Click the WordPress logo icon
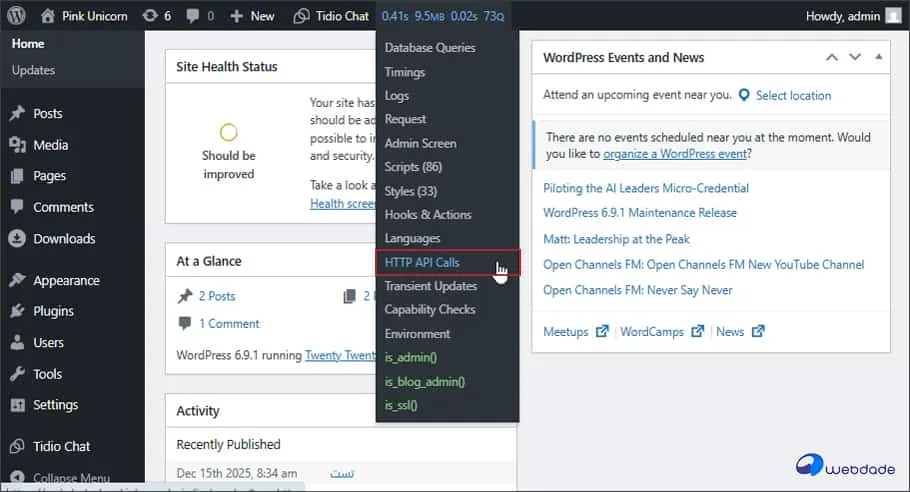This screenshot has height=492, width=910. 17,16
